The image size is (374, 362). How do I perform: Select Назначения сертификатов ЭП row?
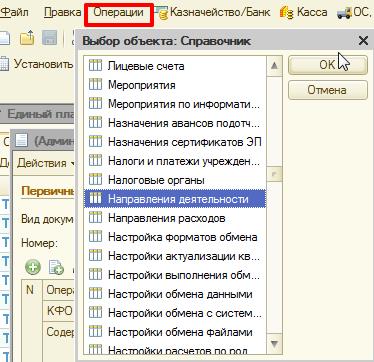[175, 142]
